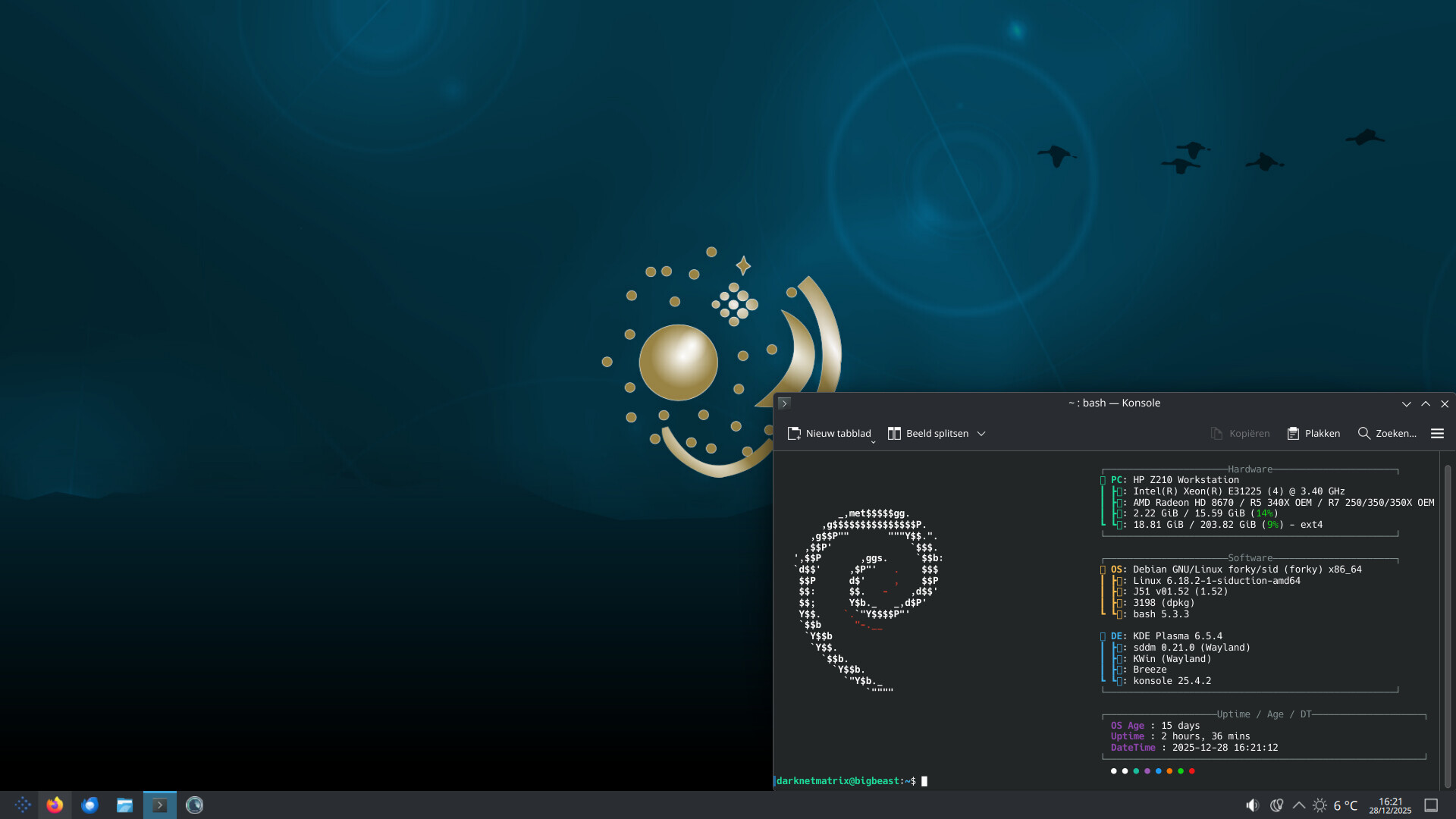Open the audio volume tray icon

click(x=1252, y=805)
